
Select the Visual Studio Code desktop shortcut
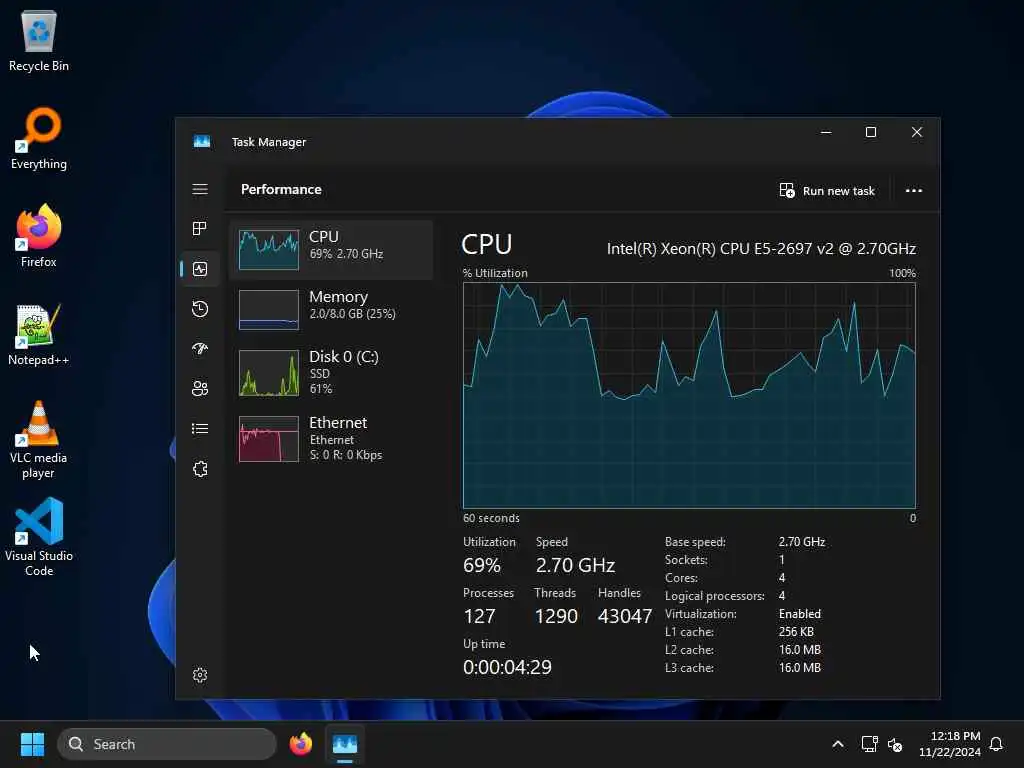click(39, 537)
